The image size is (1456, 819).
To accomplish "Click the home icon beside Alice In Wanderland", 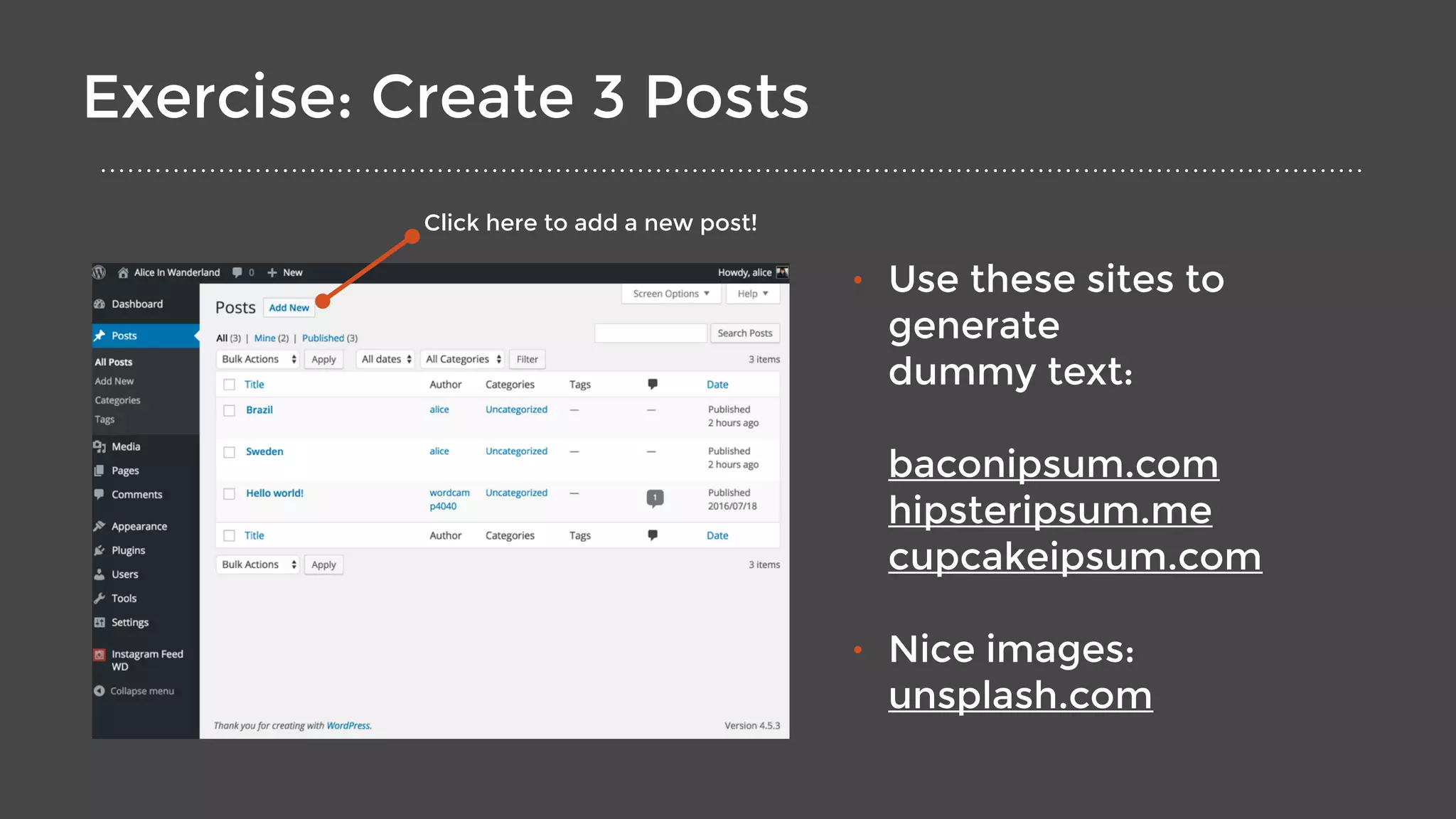I will (123, 272).
